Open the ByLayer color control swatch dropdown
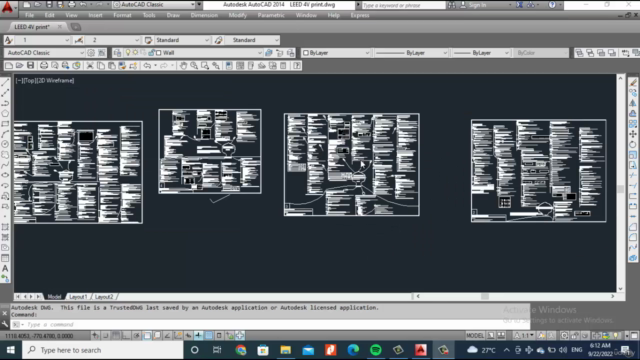Viewport: 640px width, 360px height. [x=336, y=53]
